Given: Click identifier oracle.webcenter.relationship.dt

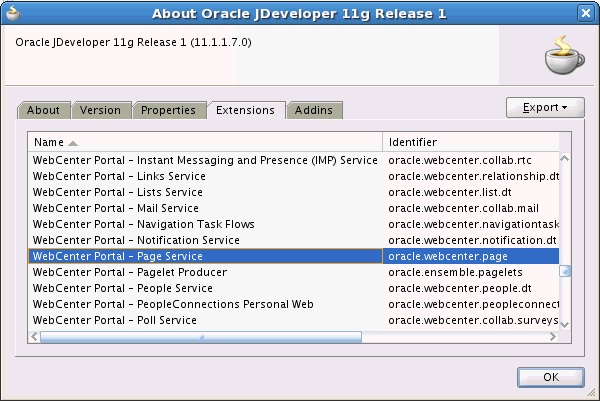Looking at the screenshot, I should click(x=473, y=176).
